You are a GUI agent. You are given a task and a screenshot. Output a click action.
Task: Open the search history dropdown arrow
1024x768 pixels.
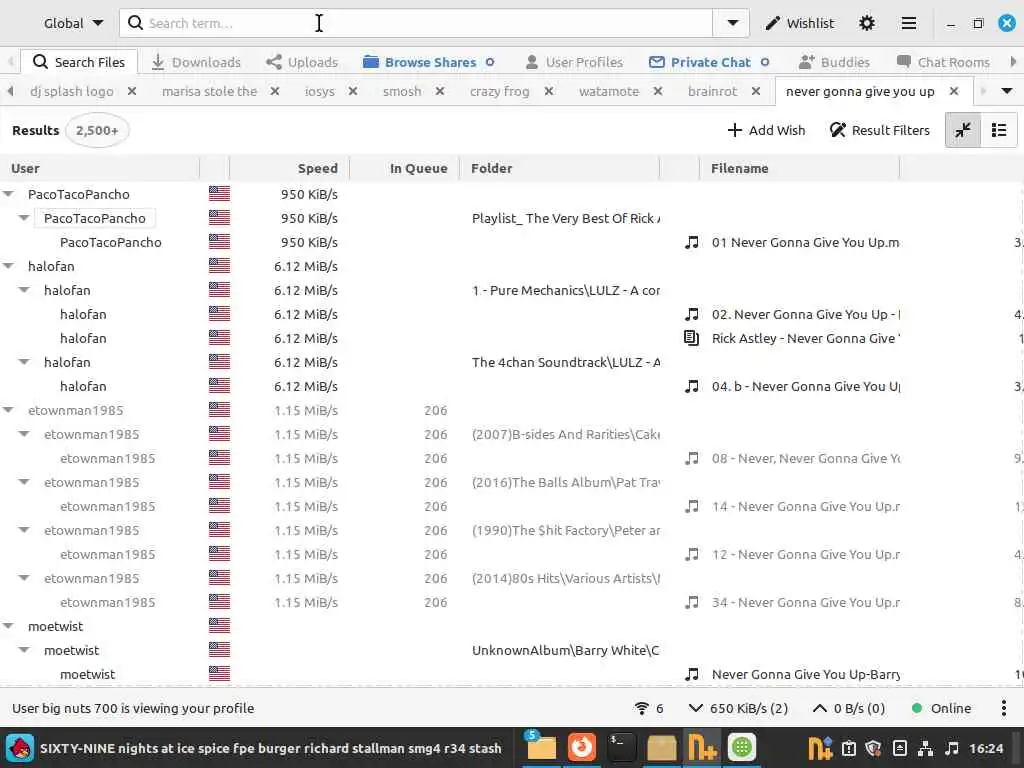point(732,24)
